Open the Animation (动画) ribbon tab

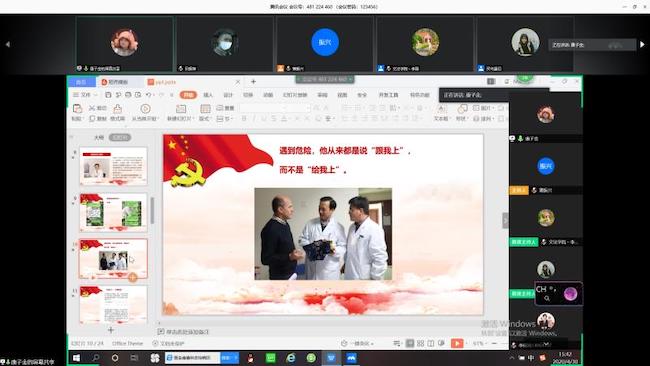tap(268, 95)
